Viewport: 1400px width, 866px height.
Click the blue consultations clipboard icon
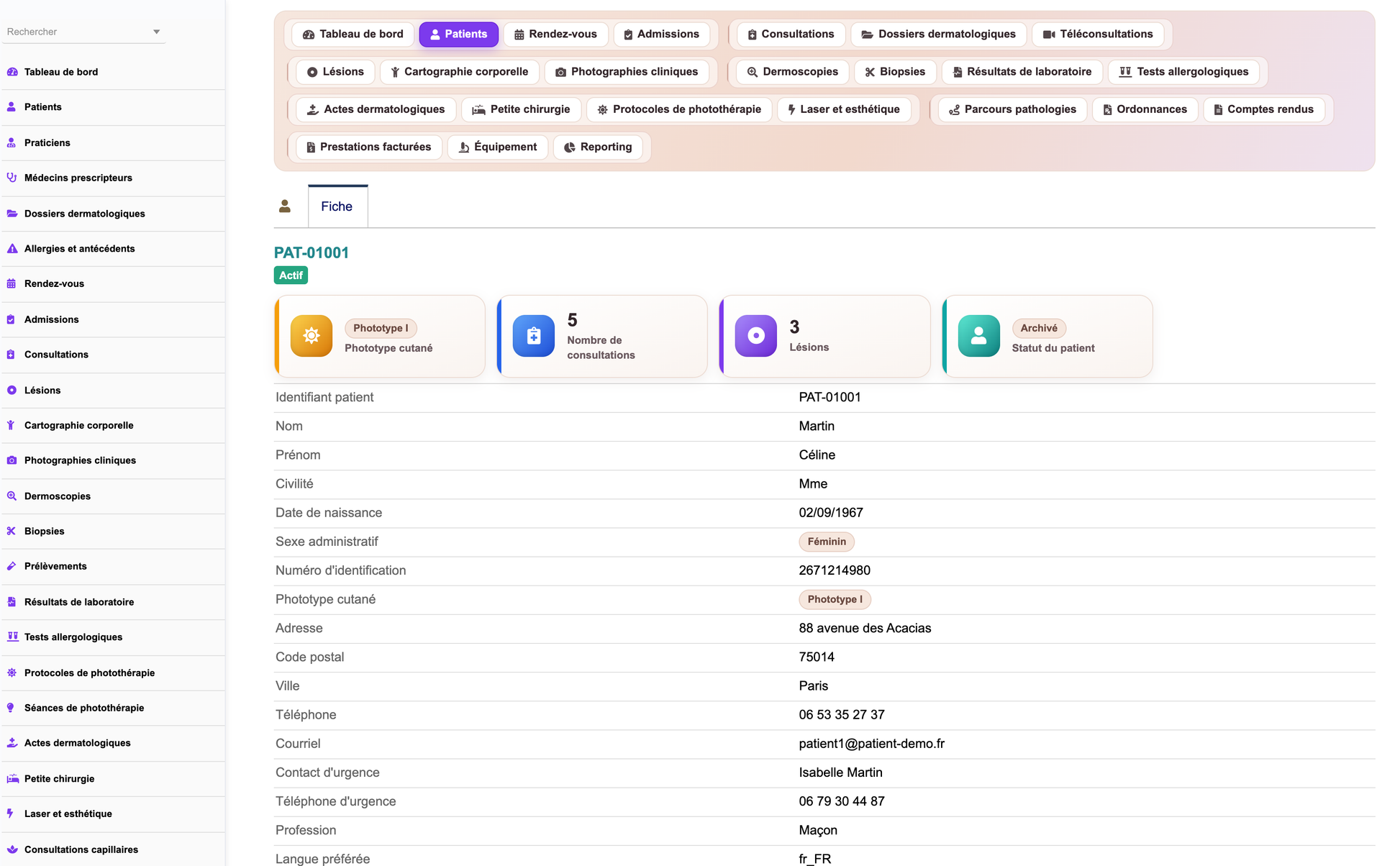point(533,336)
